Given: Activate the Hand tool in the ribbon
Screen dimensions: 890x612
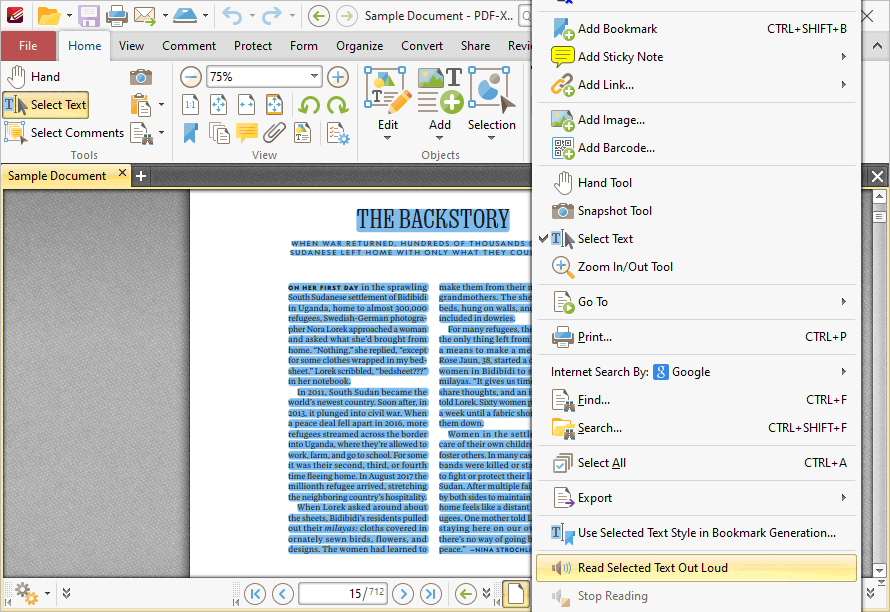Looking at the screenshot, I should (x=33, y=77).
